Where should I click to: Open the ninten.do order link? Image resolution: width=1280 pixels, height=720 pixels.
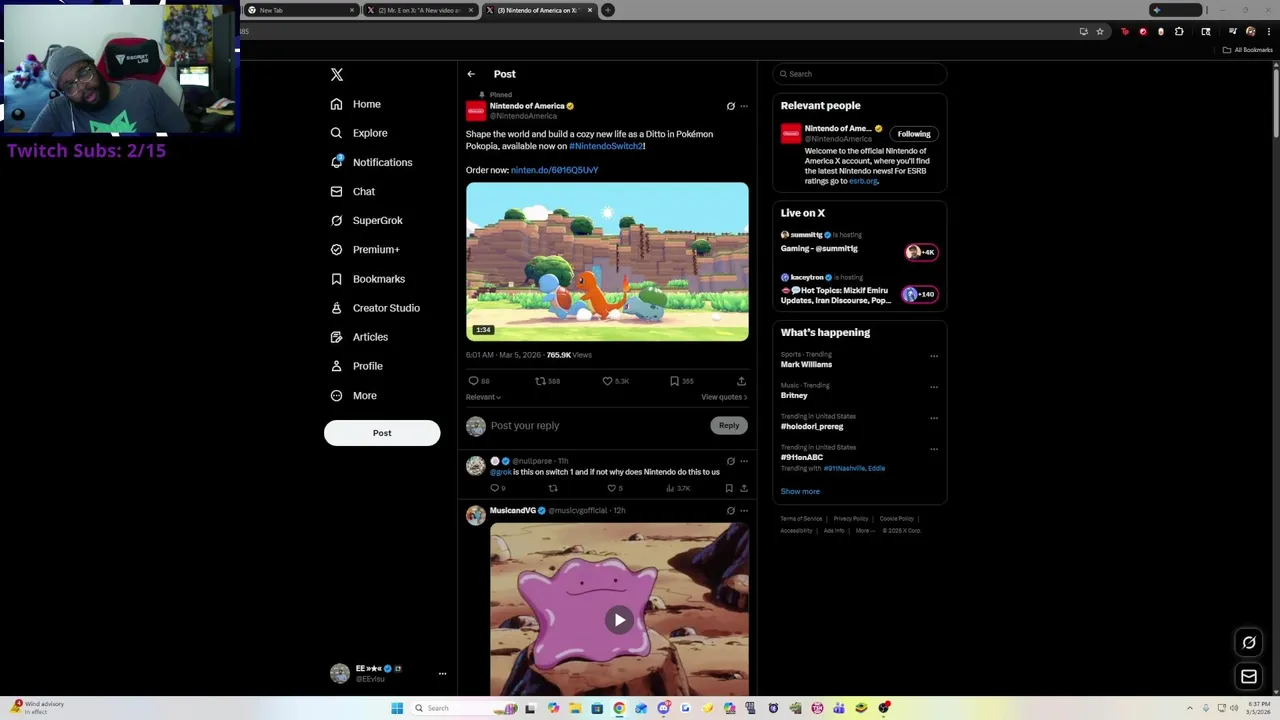pos(554,170)
